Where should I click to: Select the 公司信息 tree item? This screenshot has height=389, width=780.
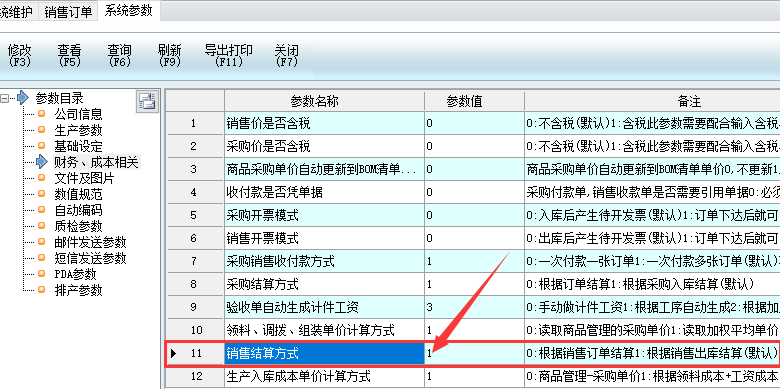[x=78, y=114]
